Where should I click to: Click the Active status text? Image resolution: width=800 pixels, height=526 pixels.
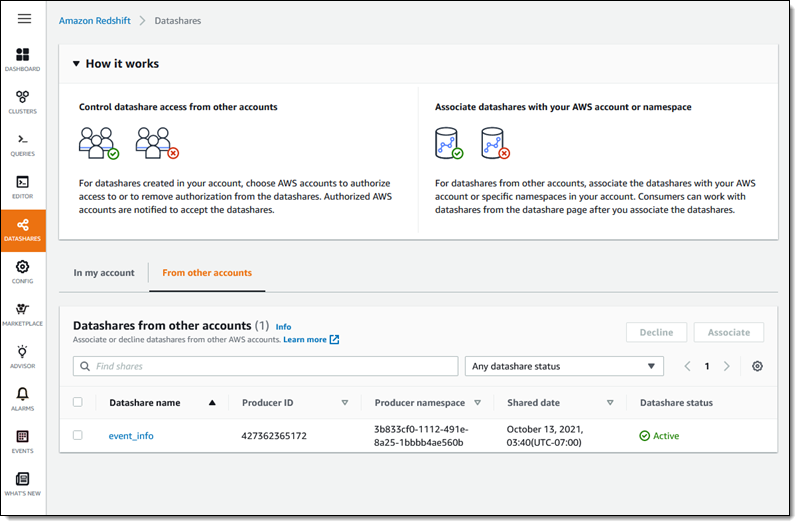click(x=666, y=436)
